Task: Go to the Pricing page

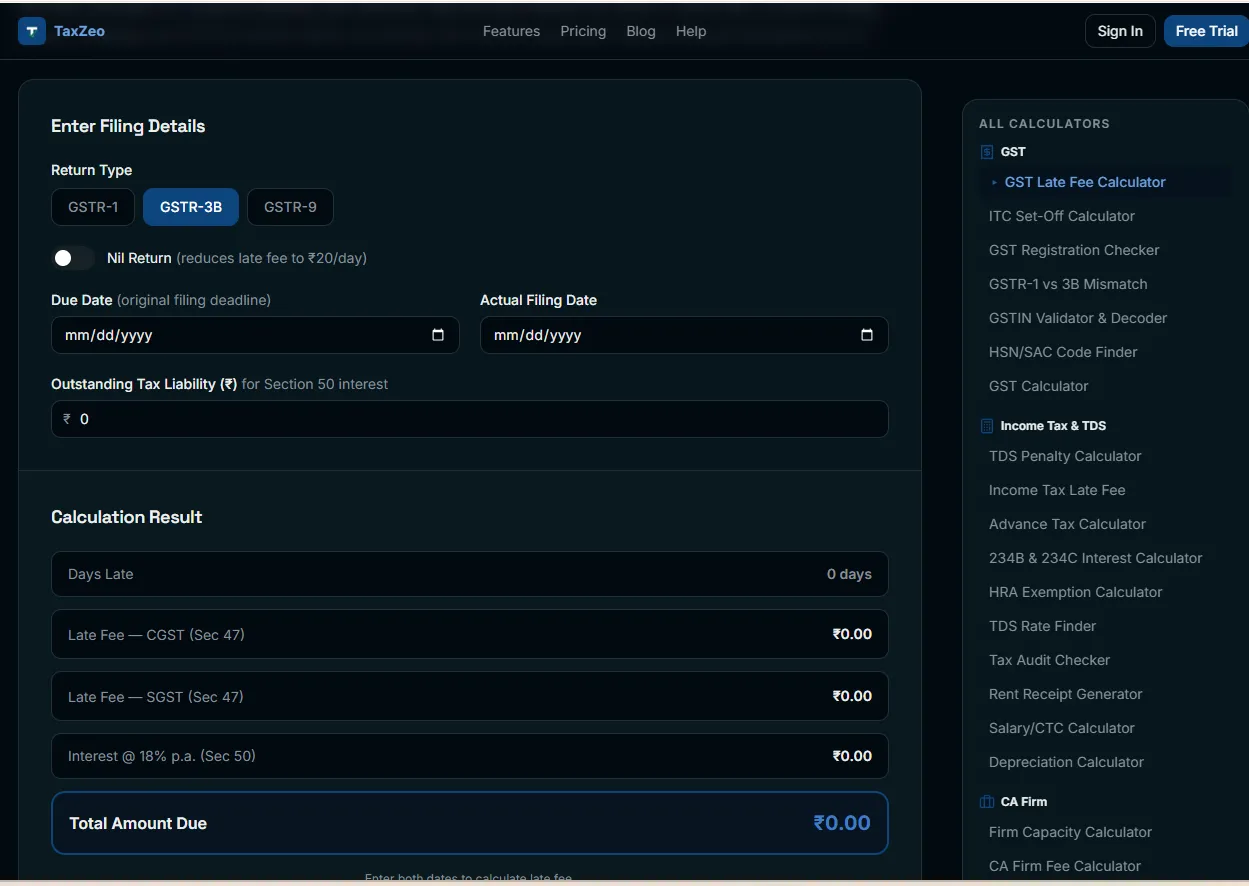Action: pyautogui.click(x=583, y=31)
